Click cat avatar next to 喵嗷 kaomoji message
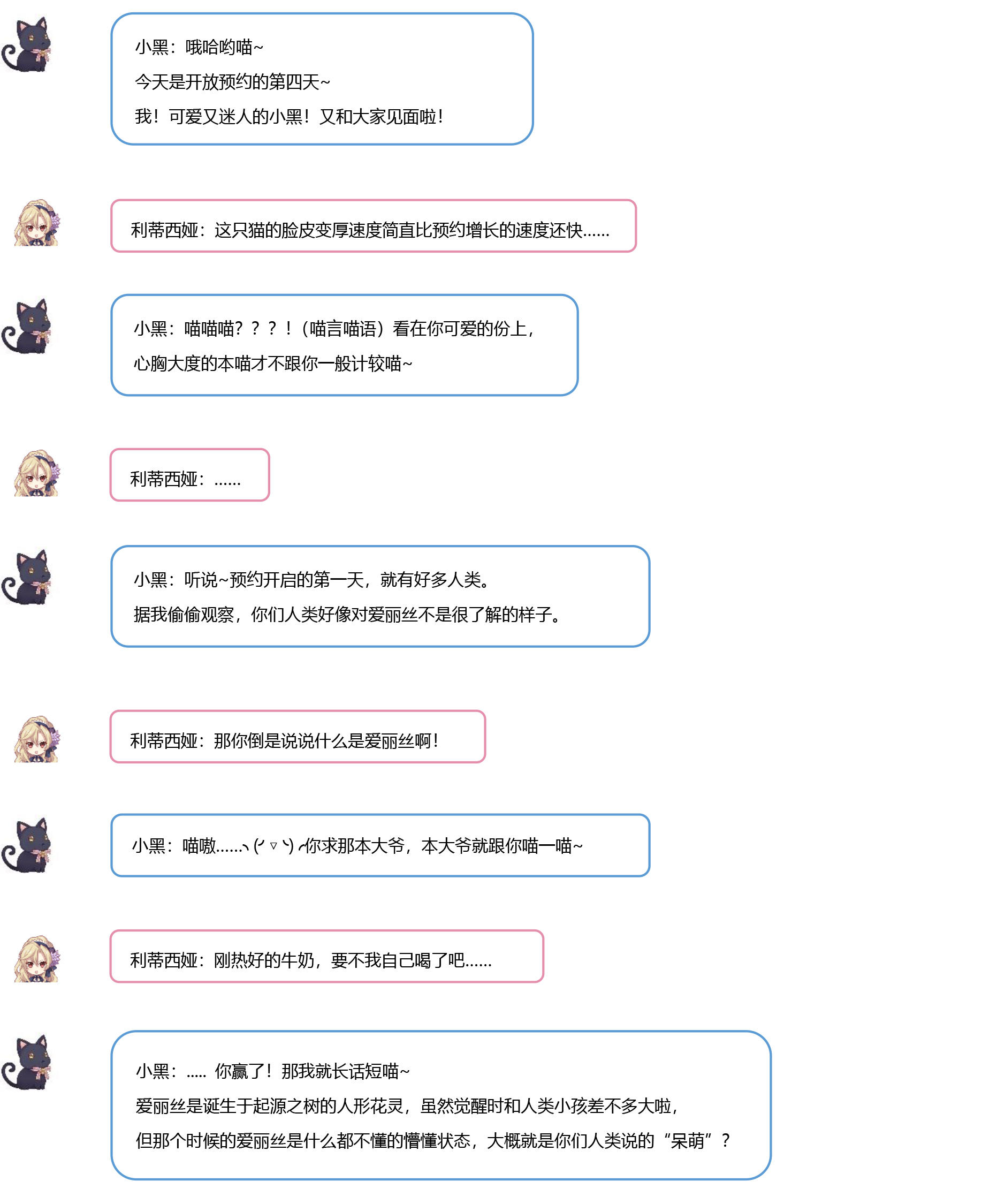Image resolution: width=982 pixels, height=1204 pixels. 27,845
